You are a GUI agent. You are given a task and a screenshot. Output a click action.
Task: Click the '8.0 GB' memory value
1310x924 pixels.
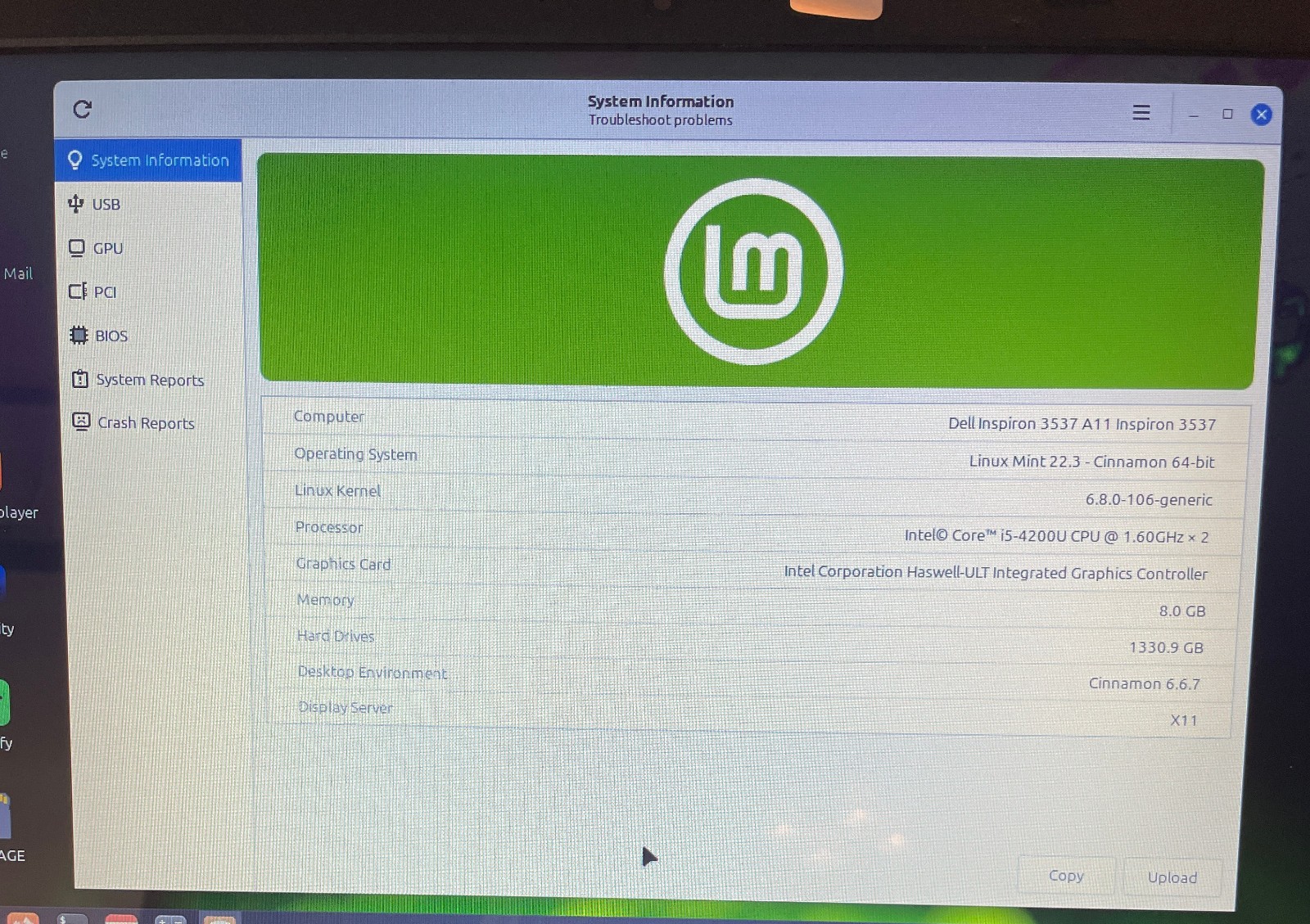coord(1182,611)
